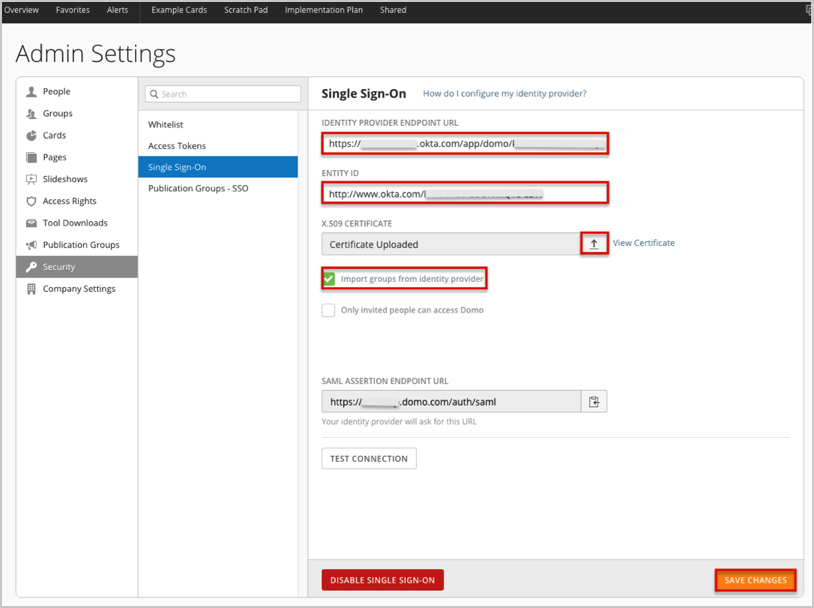
Task: Click the Cards pie chart icon
Action: pos(32,136)
